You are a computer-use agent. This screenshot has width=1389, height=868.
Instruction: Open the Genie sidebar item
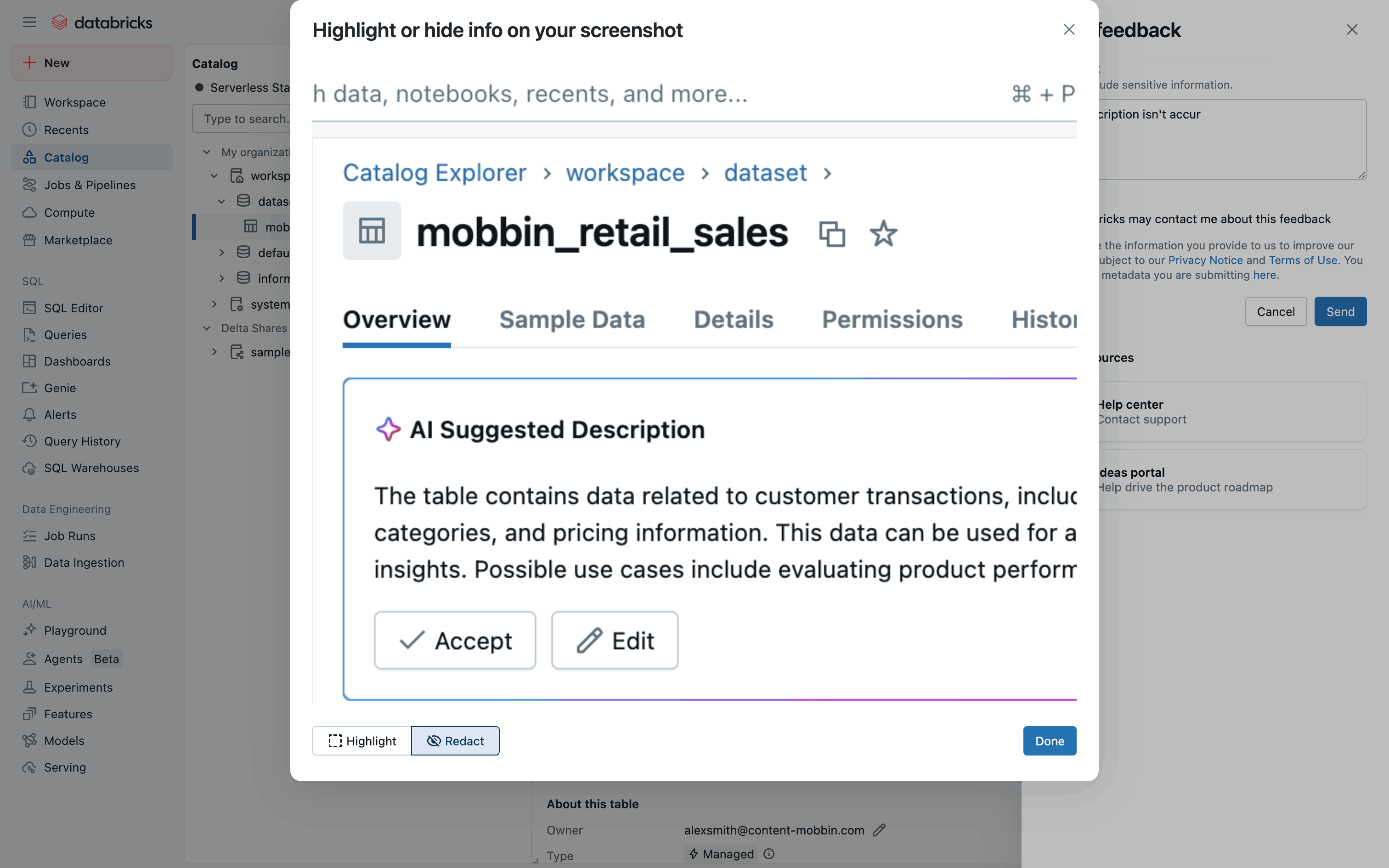(x=60, y=388)
